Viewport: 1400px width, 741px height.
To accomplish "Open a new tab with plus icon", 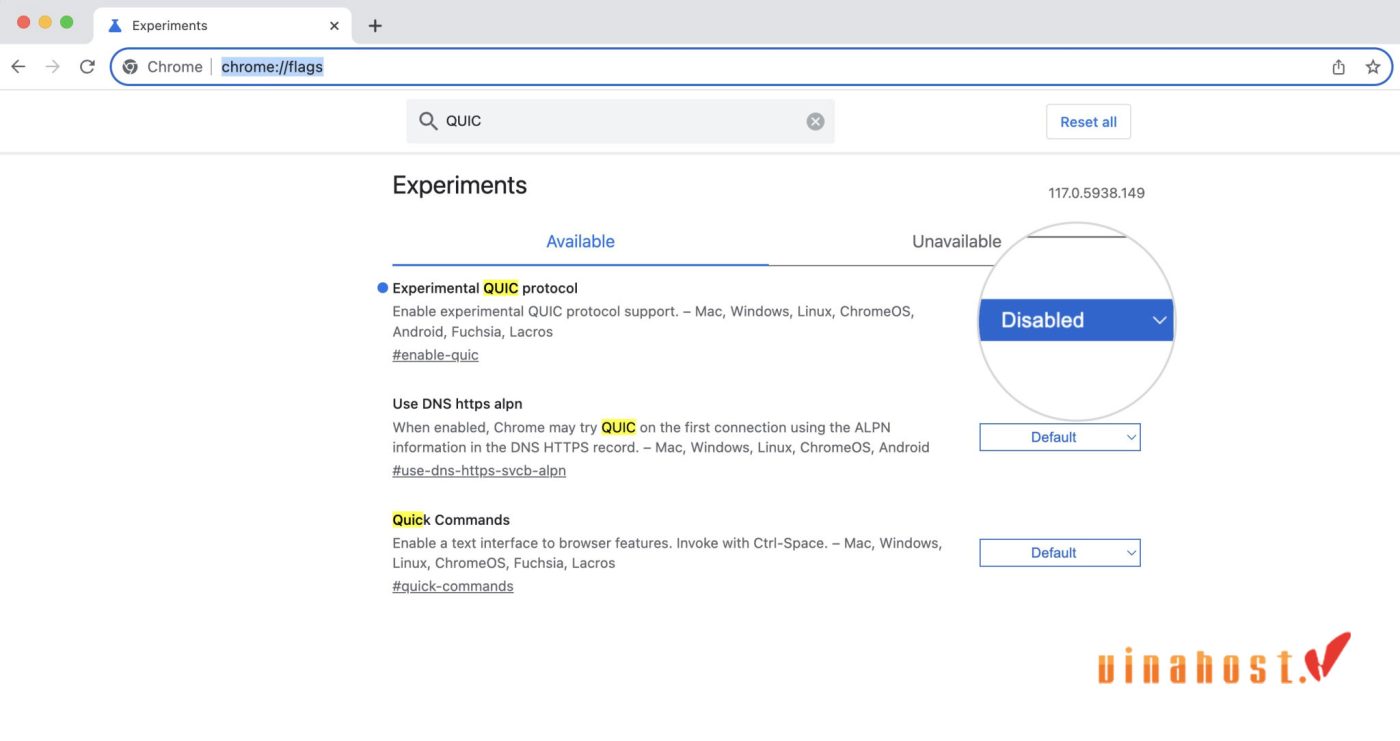I will coord(375,26).
